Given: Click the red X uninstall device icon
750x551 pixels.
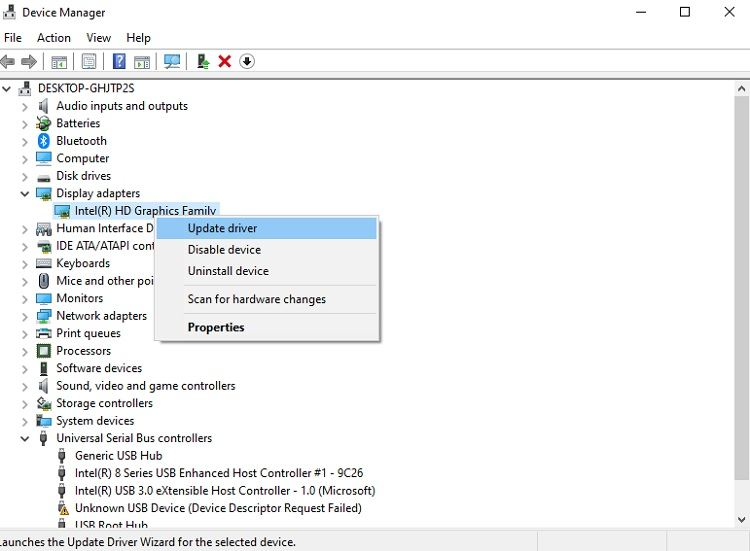Looking at the screenshot, I should coord(225,62).
